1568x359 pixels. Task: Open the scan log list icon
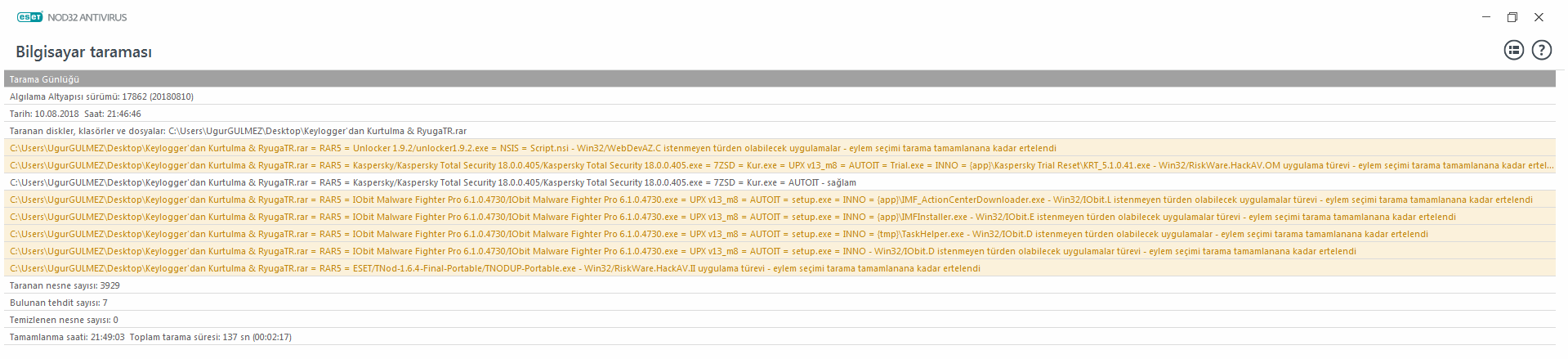[1513, 51]
